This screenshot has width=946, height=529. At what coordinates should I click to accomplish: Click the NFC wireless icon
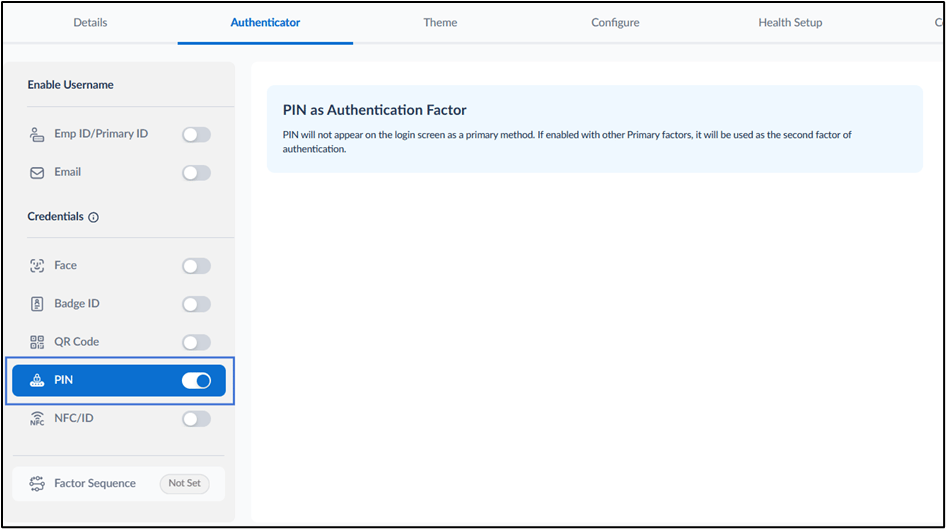(x=37, y=419)
